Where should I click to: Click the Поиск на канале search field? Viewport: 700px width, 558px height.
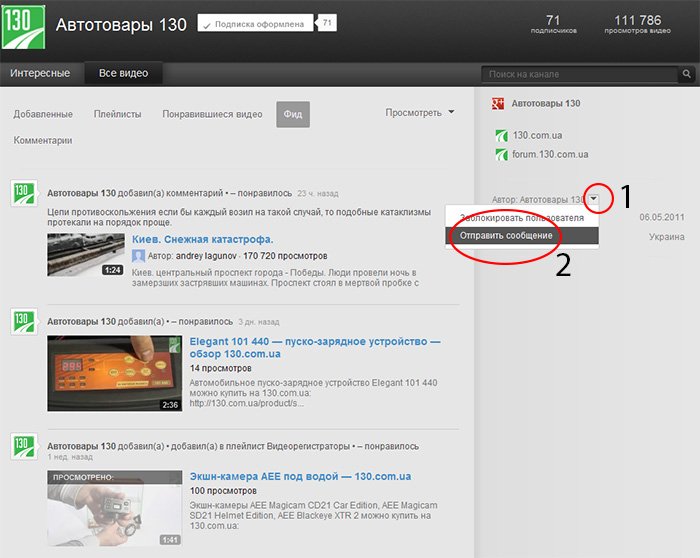pos(579,74)
